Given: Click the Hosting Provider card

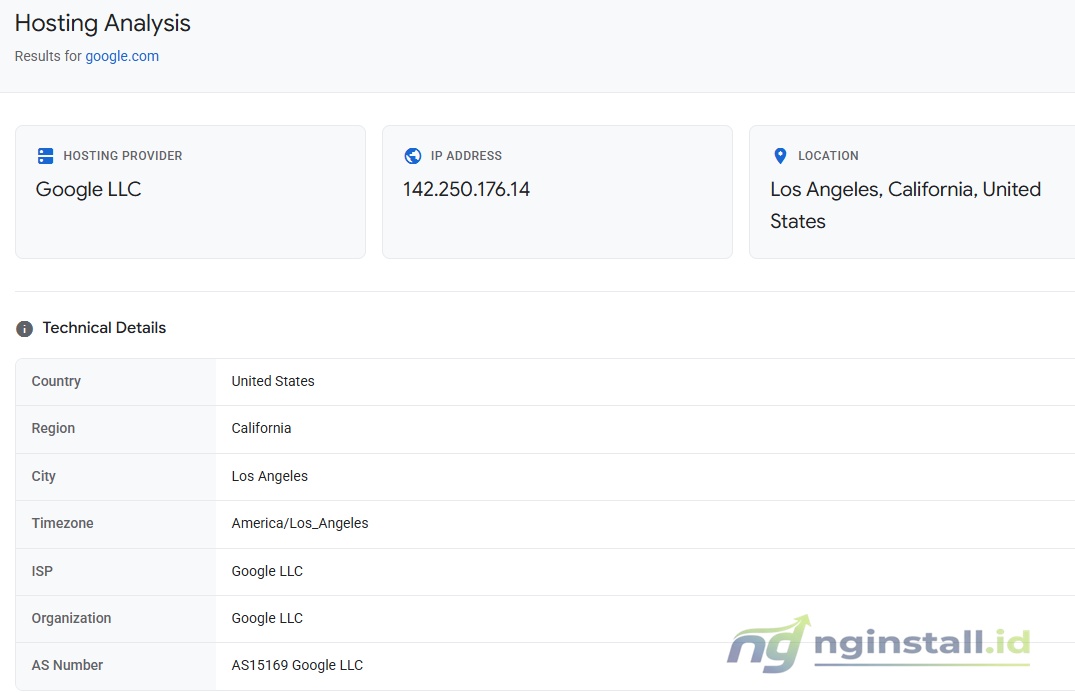Looking at the screenshot, I should 190,192.
